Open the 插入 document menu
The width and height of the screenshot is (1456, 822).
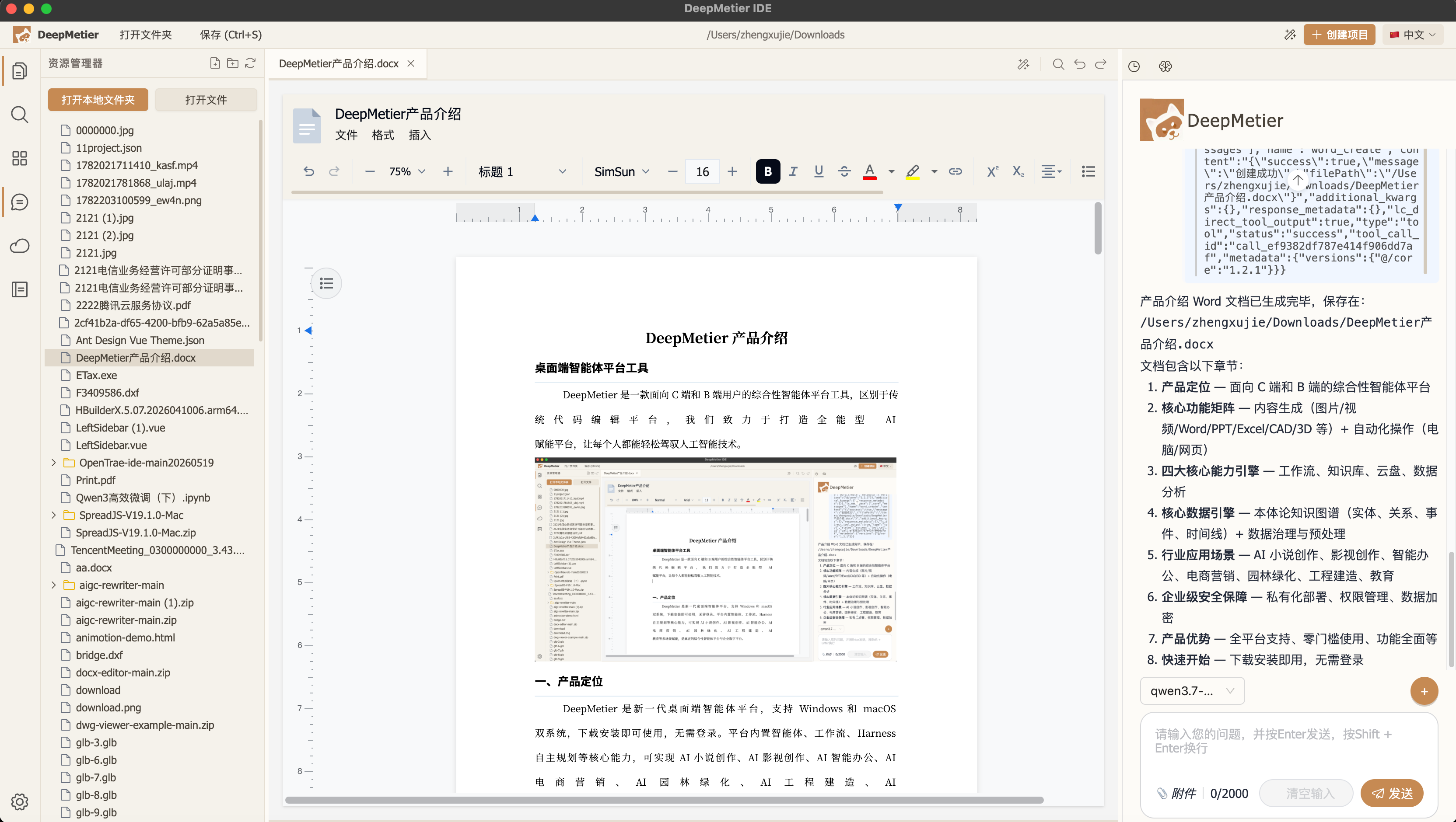(x=420, y=135)
